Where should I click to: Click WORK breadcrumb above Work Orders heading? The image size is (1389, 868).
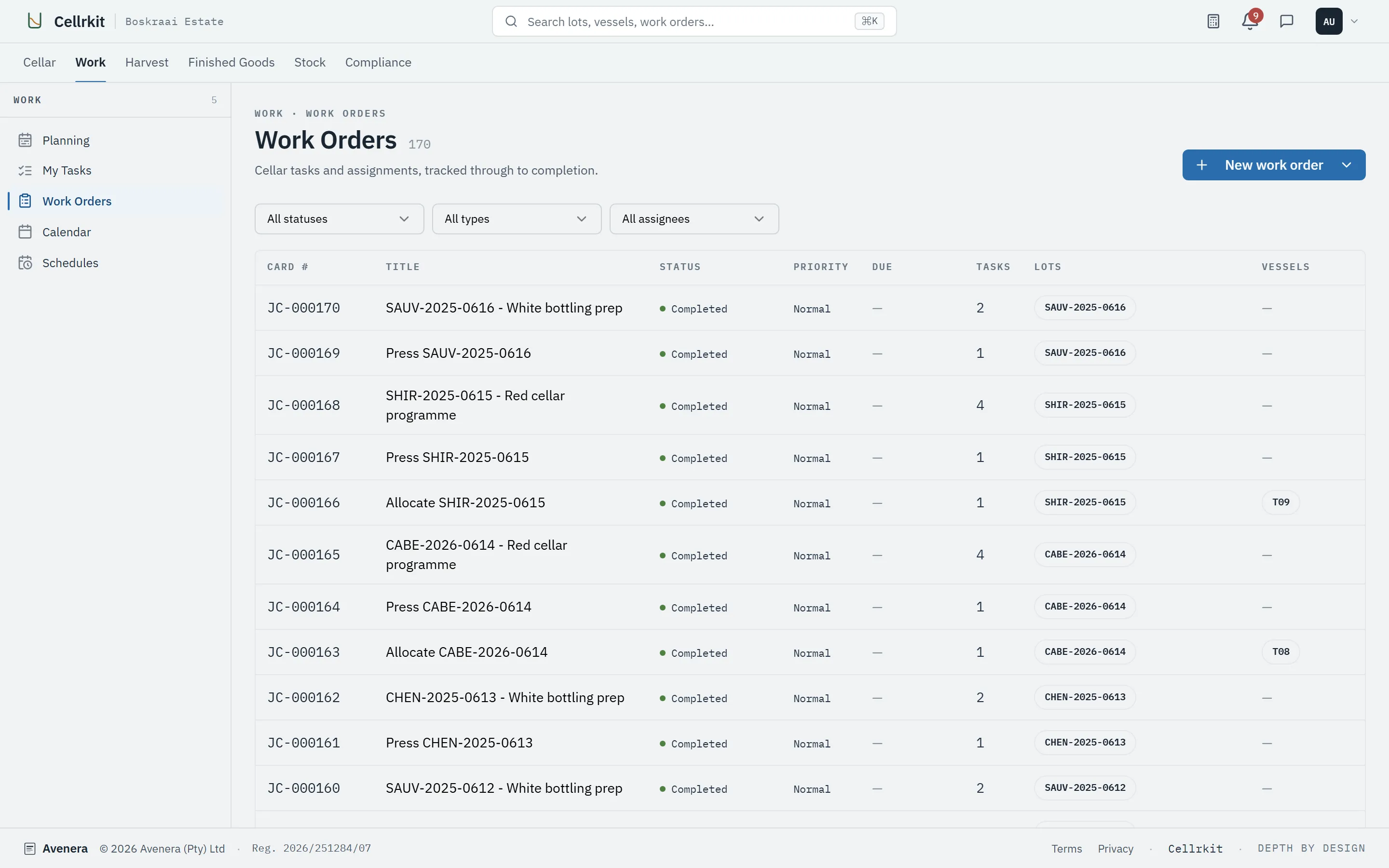point(269,114)
